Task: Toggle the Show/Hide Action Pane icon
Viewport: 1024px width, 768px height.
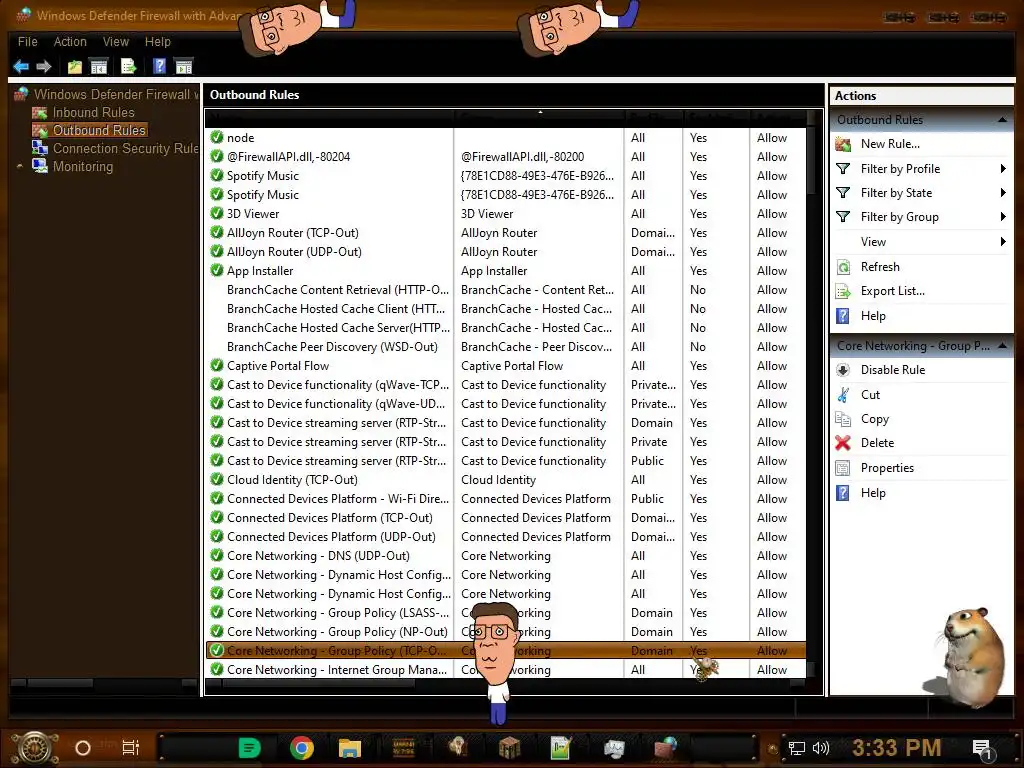Action: pyautogui.click(x=184, y=66)
